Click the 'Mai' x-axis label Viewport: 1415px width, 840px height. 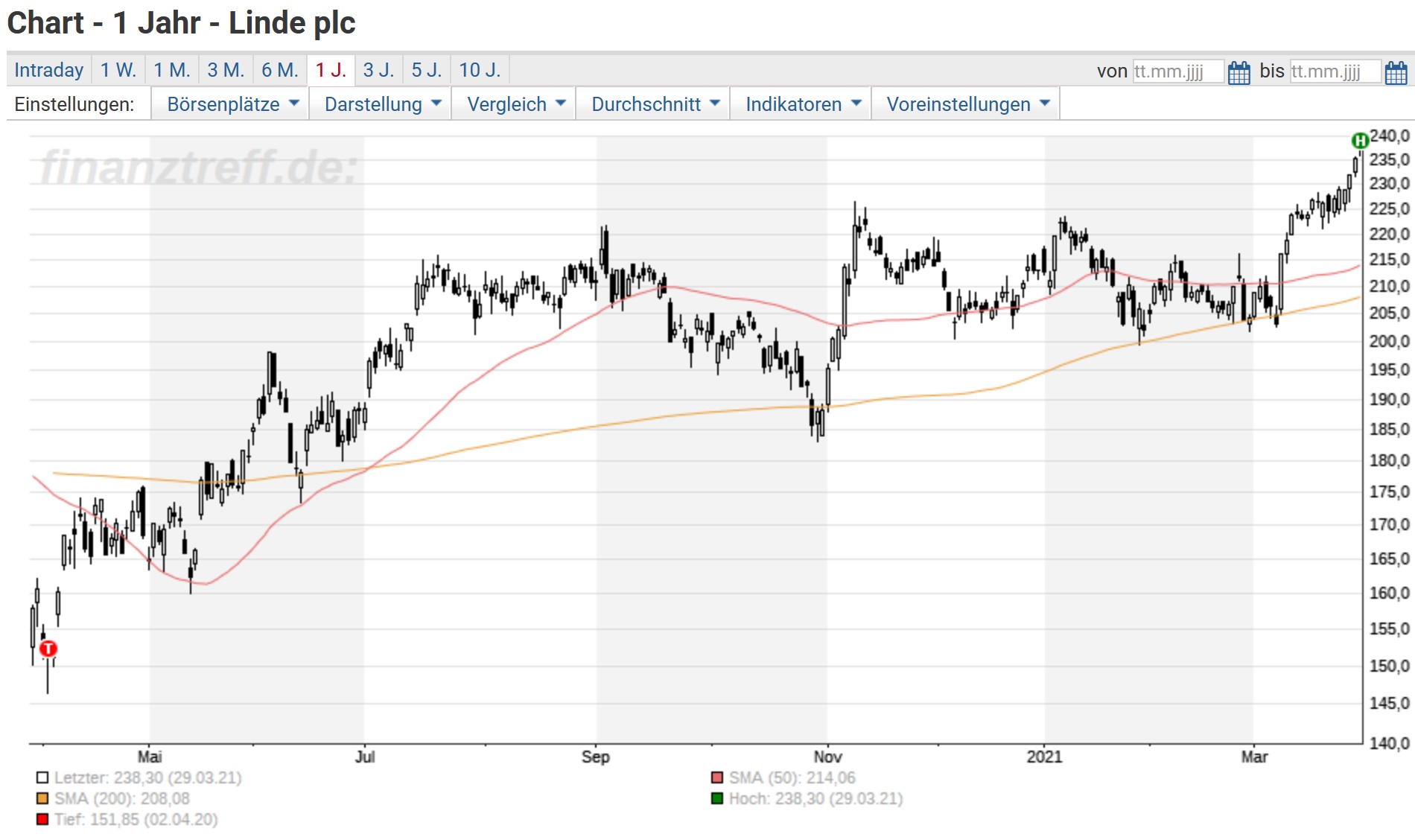(150, 757)
